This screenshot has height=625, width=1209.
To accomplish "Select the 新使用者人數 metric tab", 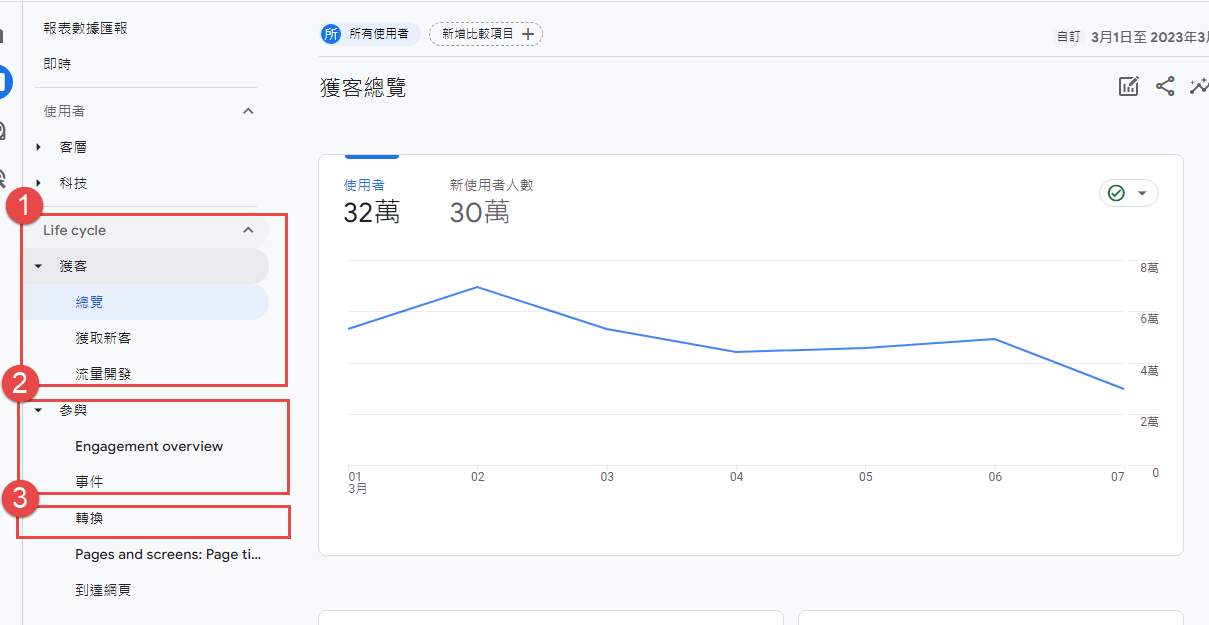I will [491, 201].
